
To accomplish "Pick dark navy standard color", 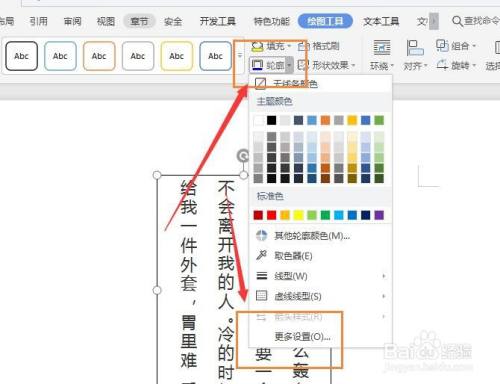I will [x=366, y=215].
